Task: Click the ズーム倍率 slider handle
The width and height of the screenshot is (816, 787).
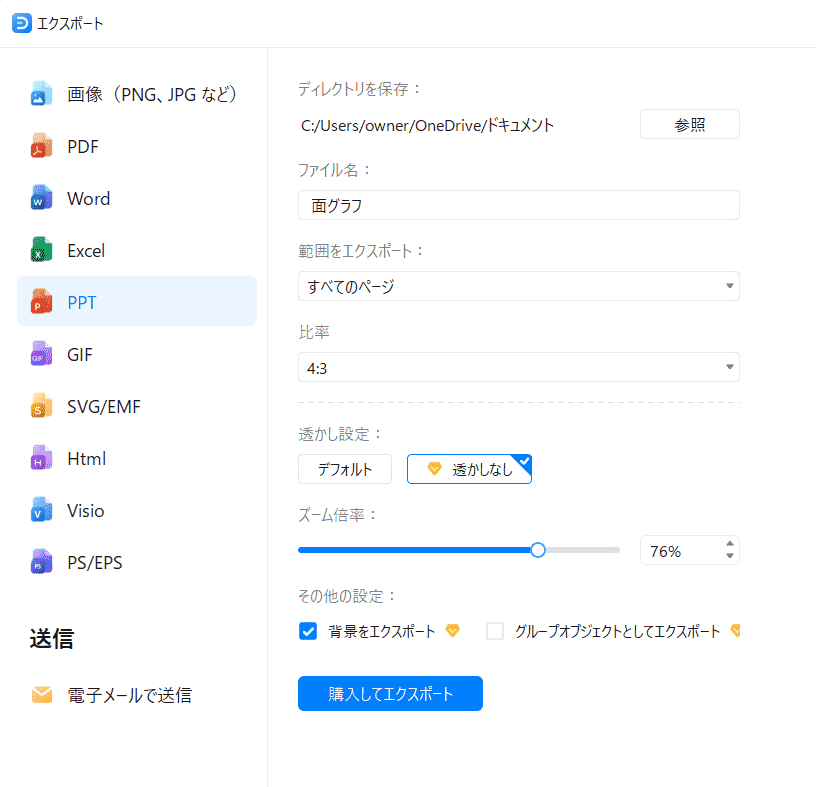Action: 538,550
